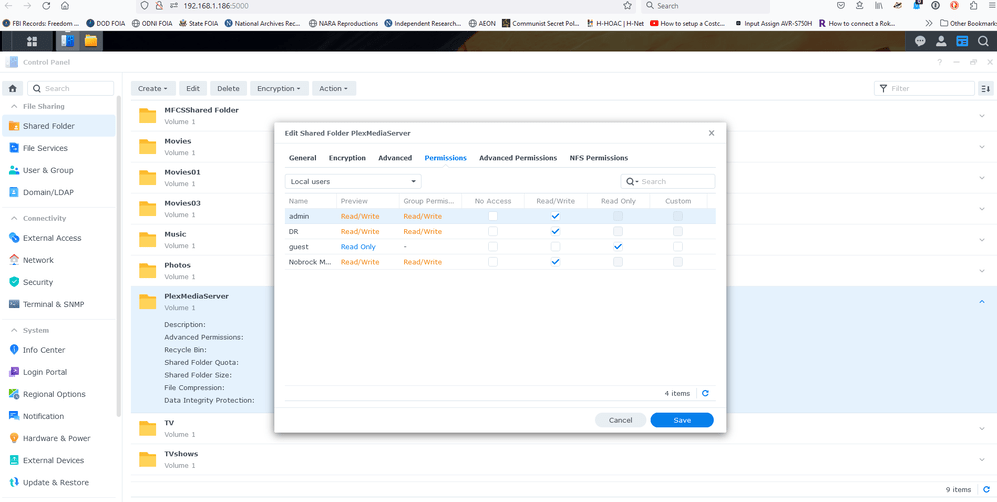Image resolution: width=997 pixels, height=502 pixels.
Task: Open Security settings in the sidebar
Action: [59, 282]
